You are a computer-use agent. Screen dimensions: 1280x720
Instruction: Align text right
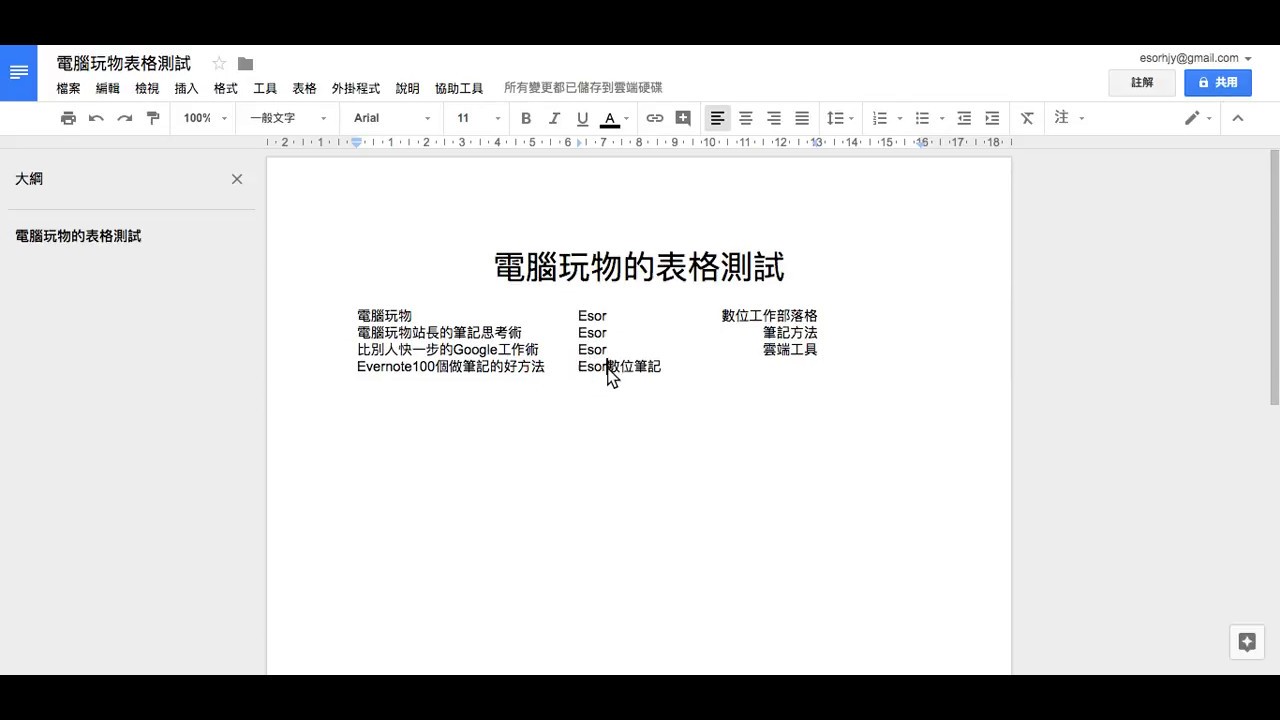(x=774, y=118)
